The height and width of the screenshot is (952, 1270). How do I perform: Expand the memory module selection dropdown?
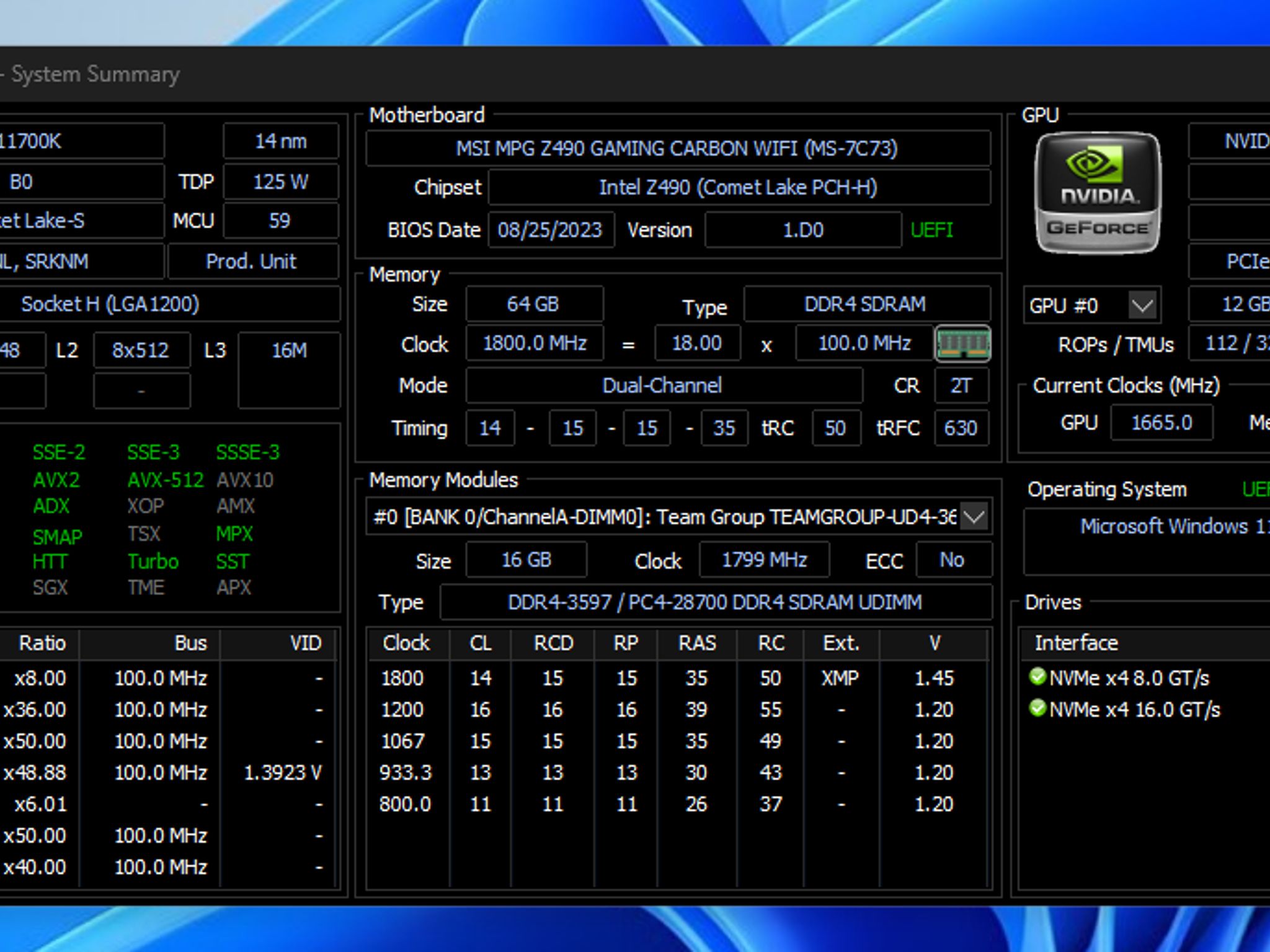point(974,516)
